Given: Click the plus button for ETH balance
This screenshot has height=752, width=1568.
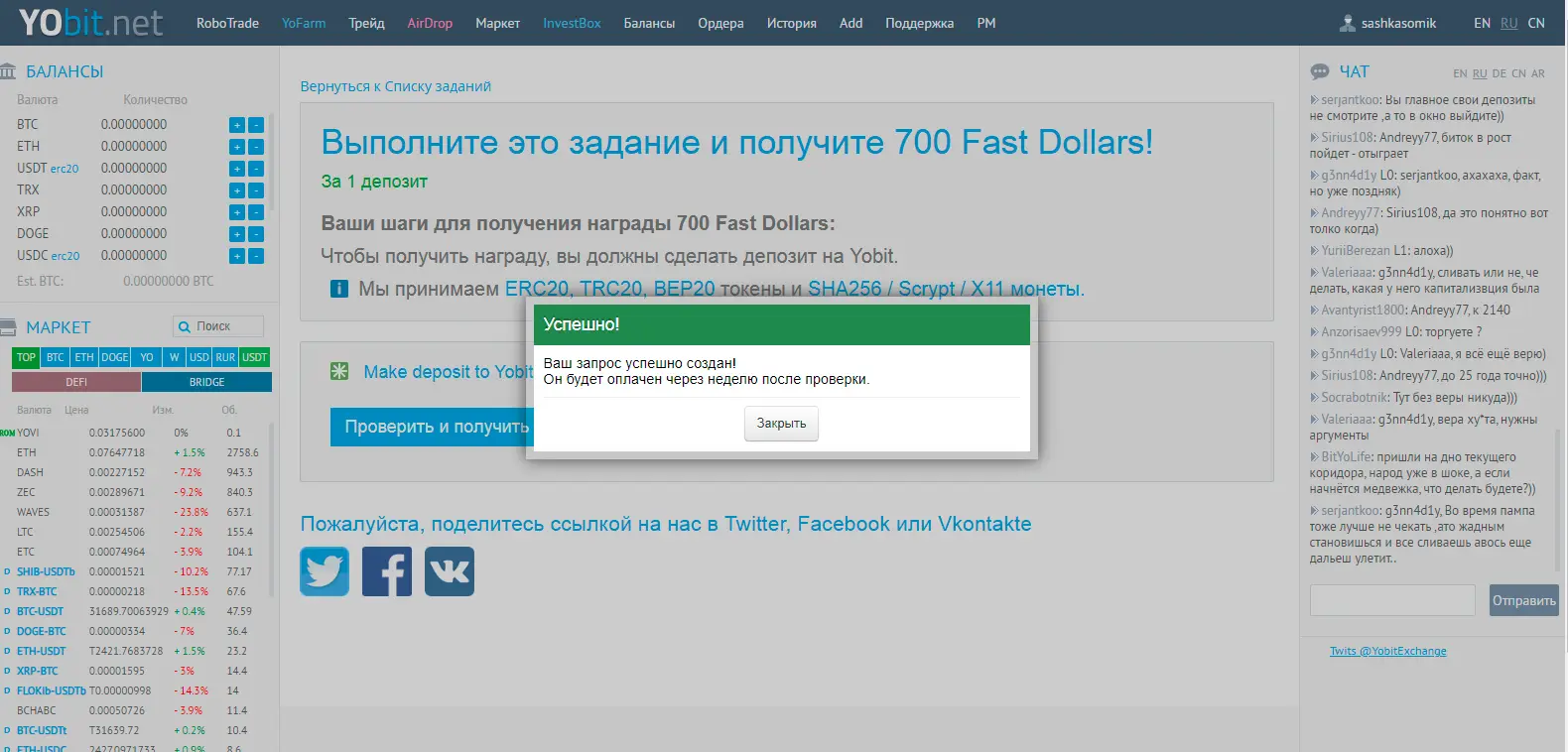Looking at the screenshot, I should 236,147.
